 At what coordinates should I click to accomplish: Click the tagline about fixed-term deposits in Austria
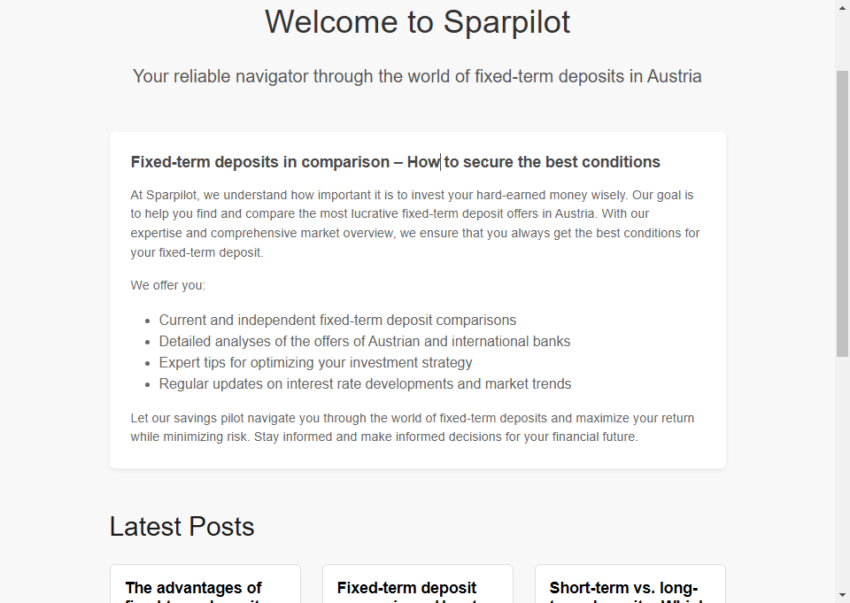(417, 76)
